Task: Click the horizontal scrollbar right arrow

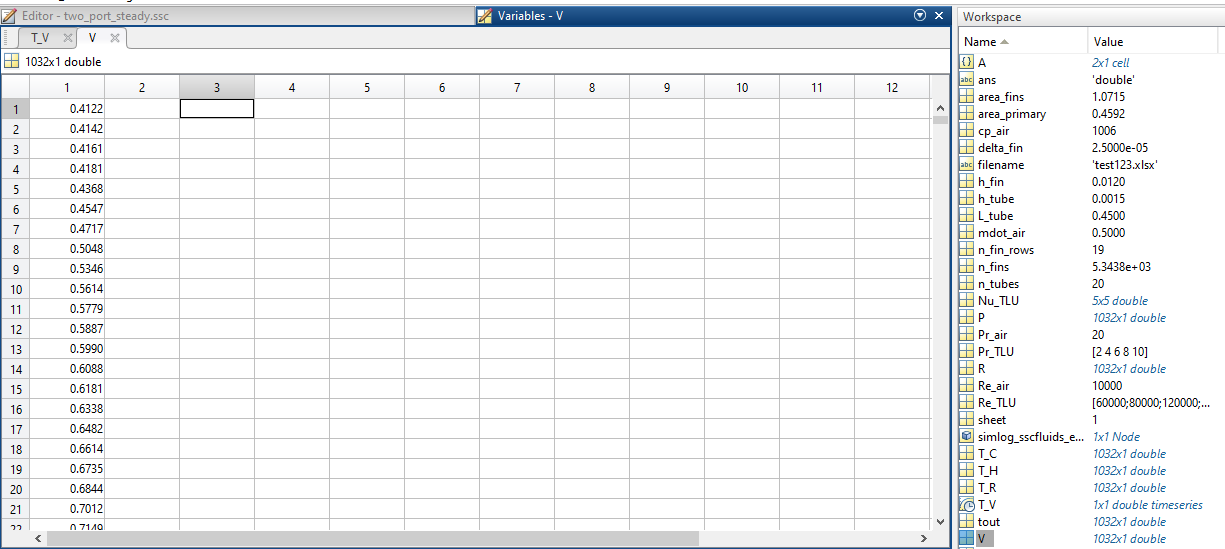Action: click(922, 538)
